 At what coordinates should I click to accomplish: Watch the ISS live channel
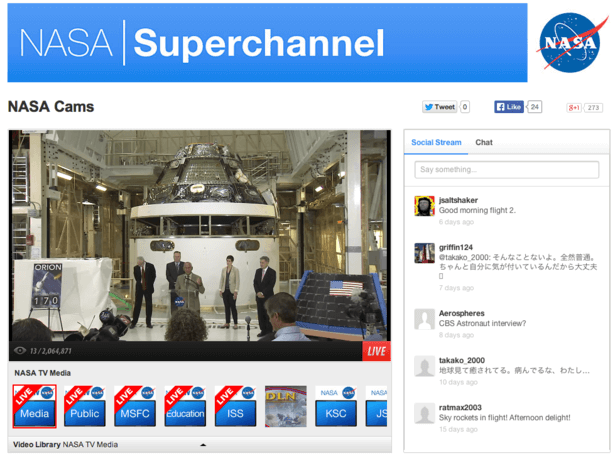235,406
